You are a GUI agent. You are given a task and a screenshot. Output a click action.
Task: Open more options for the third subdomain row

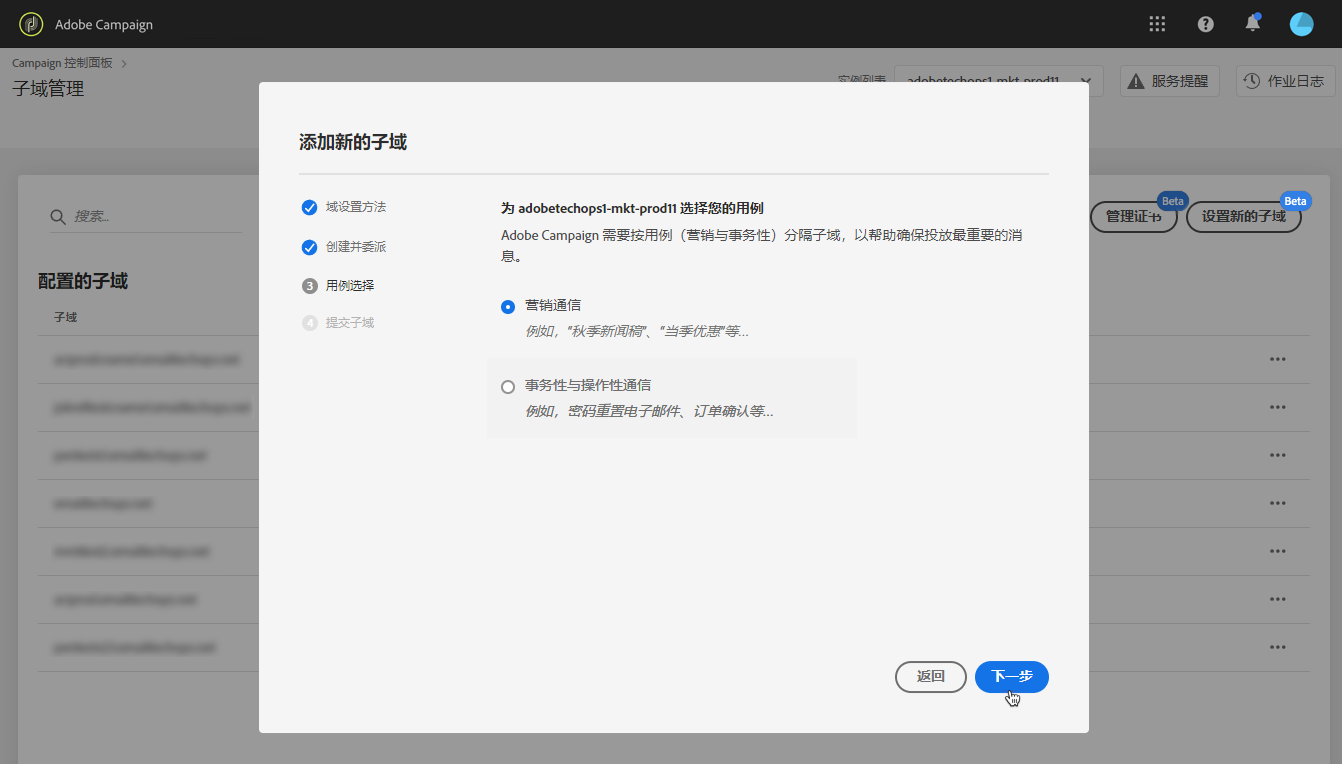coord(1277,455)
